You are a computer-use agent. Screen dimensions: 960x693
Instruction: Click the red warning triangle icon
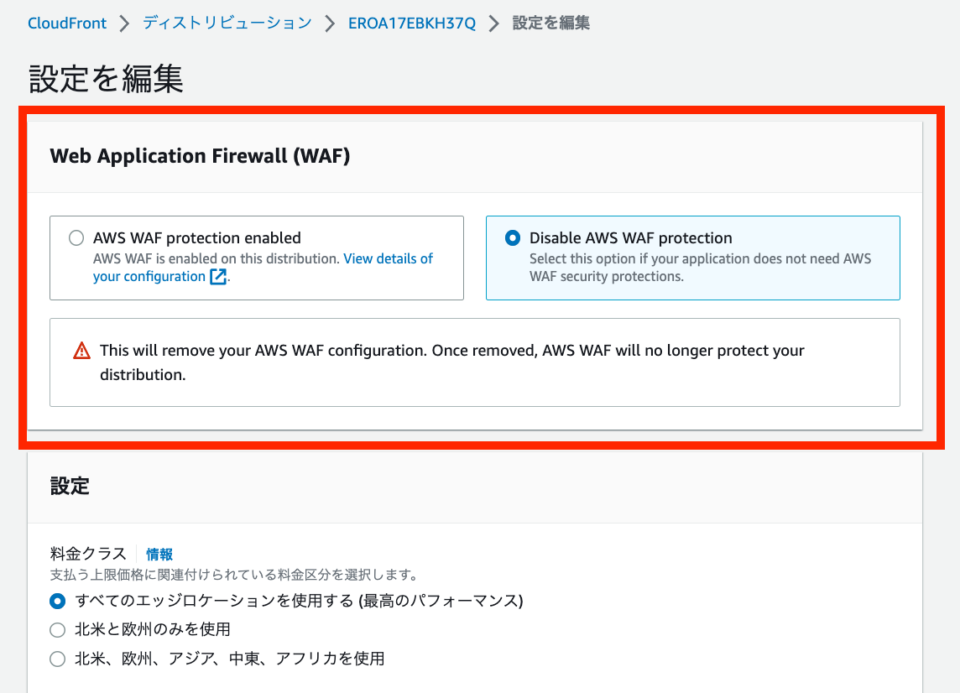click(x=83, y=350)
